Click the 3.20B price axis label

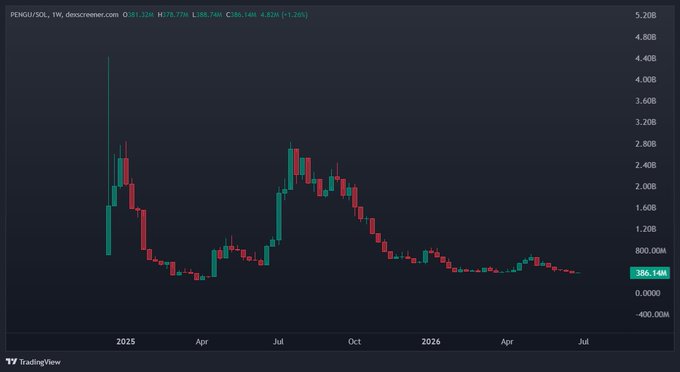pyautogui.click(x=646, y=122)
